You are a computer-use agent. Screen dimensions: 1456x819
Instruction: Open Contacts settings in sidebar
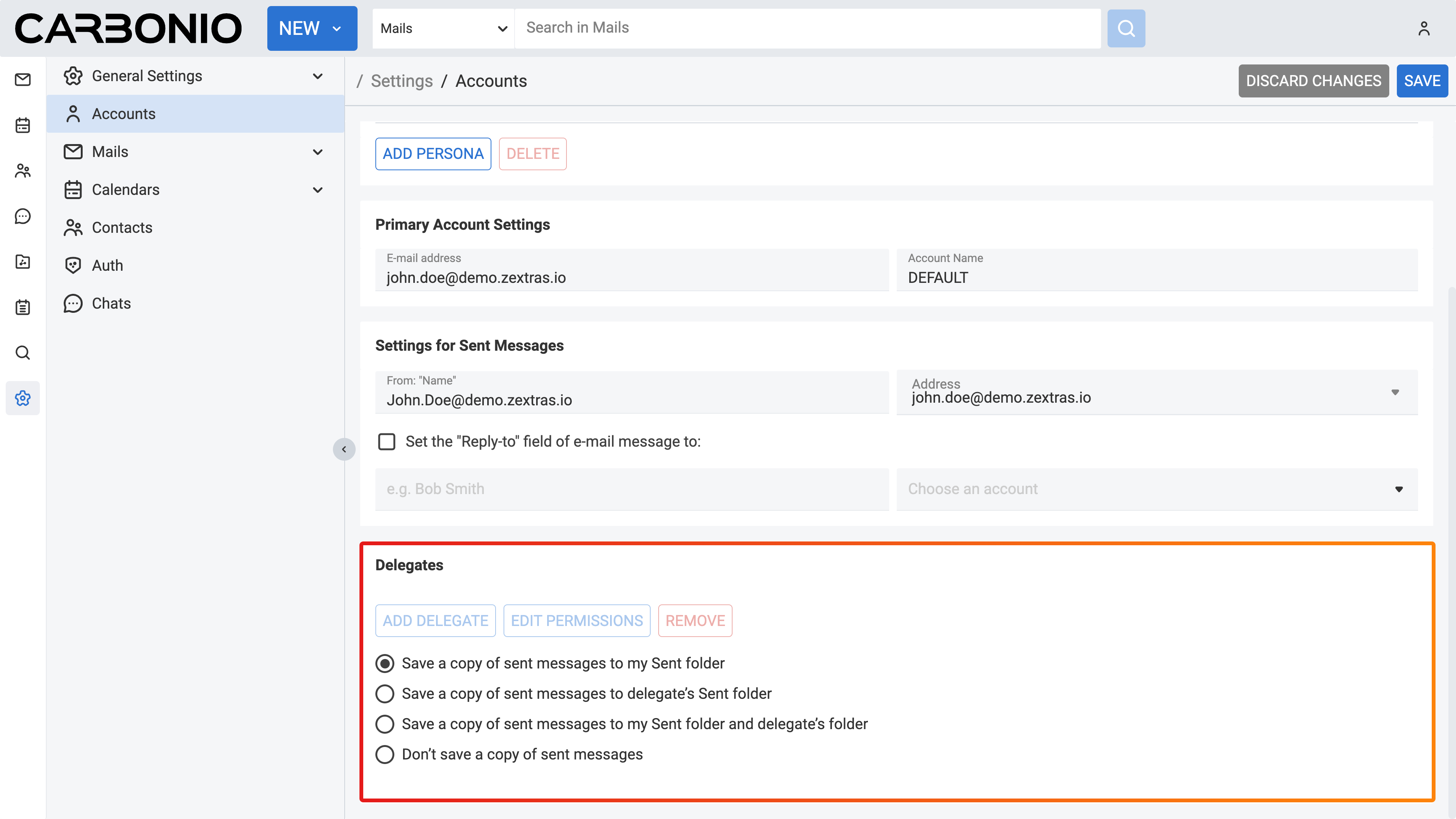point(122,227)
